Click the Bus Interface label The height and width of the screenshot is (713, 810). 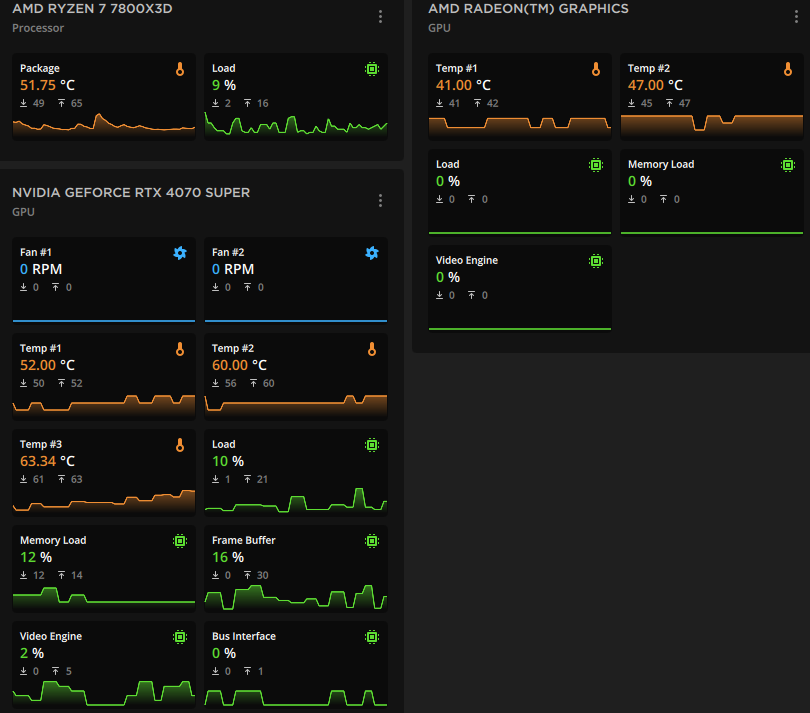[x=244, y=637]
